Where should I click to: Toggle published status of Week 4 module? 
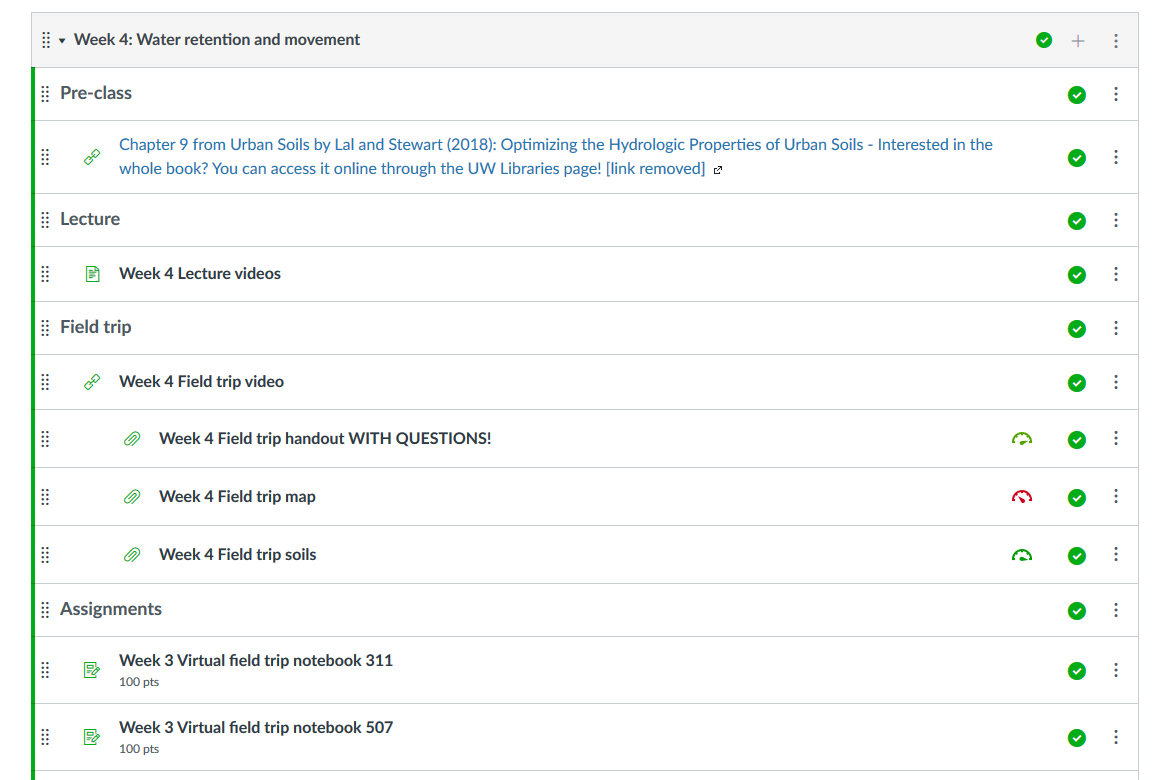(1044, 40)
